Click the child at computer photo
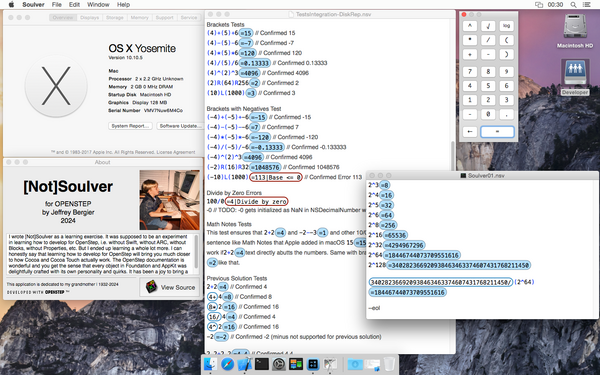The image size is (600, 375). (x=170, y=200)
